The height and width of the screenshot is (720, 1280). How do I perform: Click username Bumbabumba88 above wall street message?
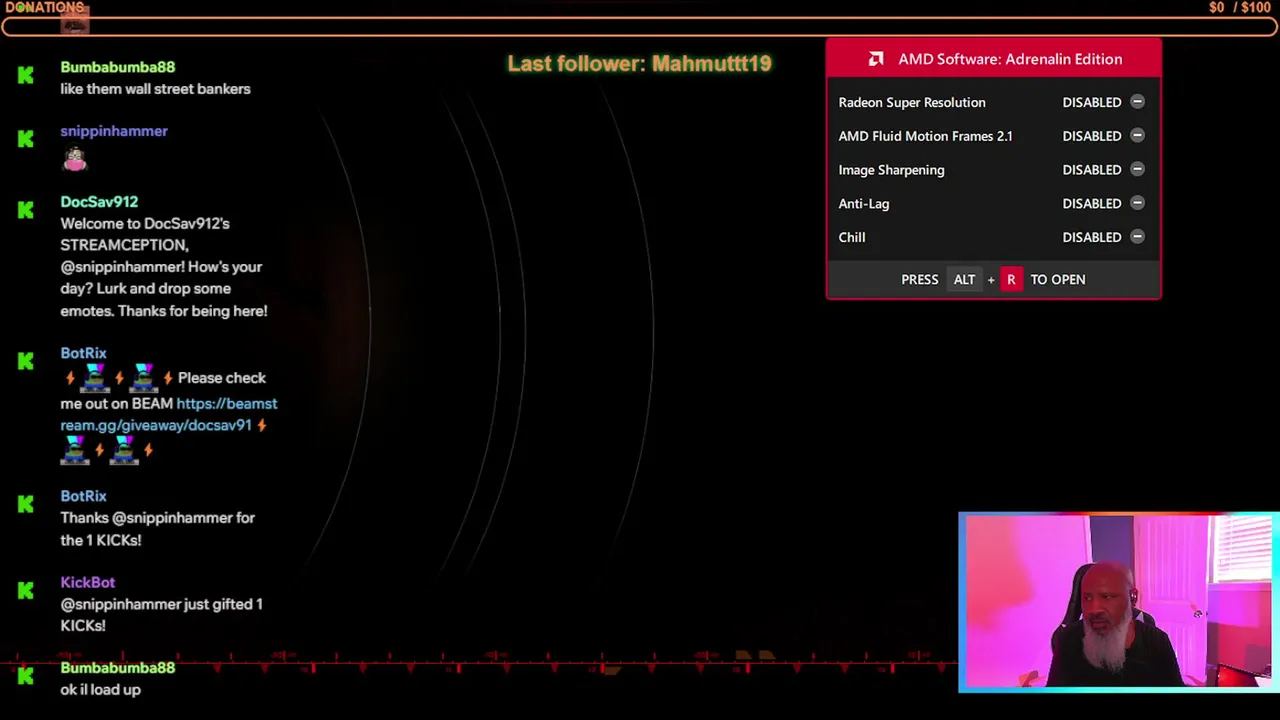point(117,67)
